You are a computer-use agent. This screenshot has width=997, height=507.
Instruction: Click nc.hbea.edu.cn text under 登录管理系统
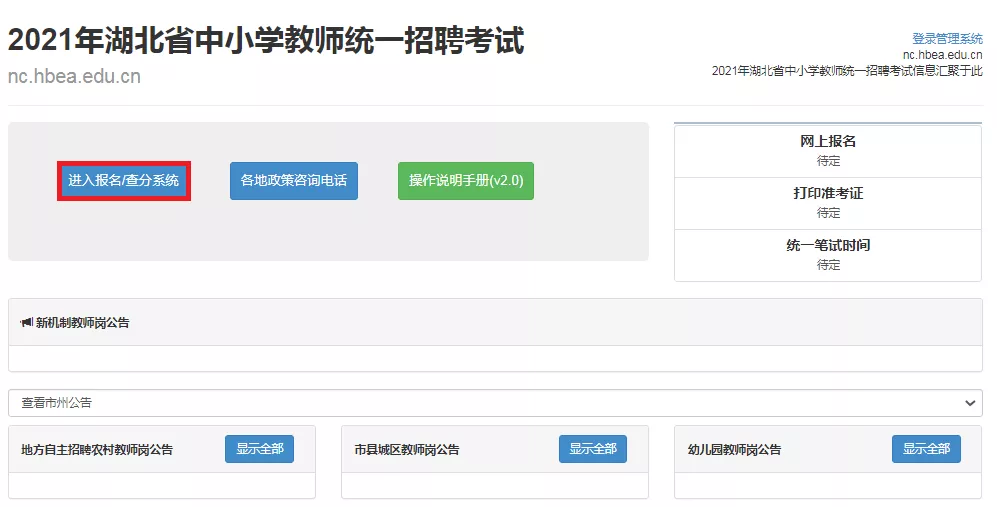942,55
